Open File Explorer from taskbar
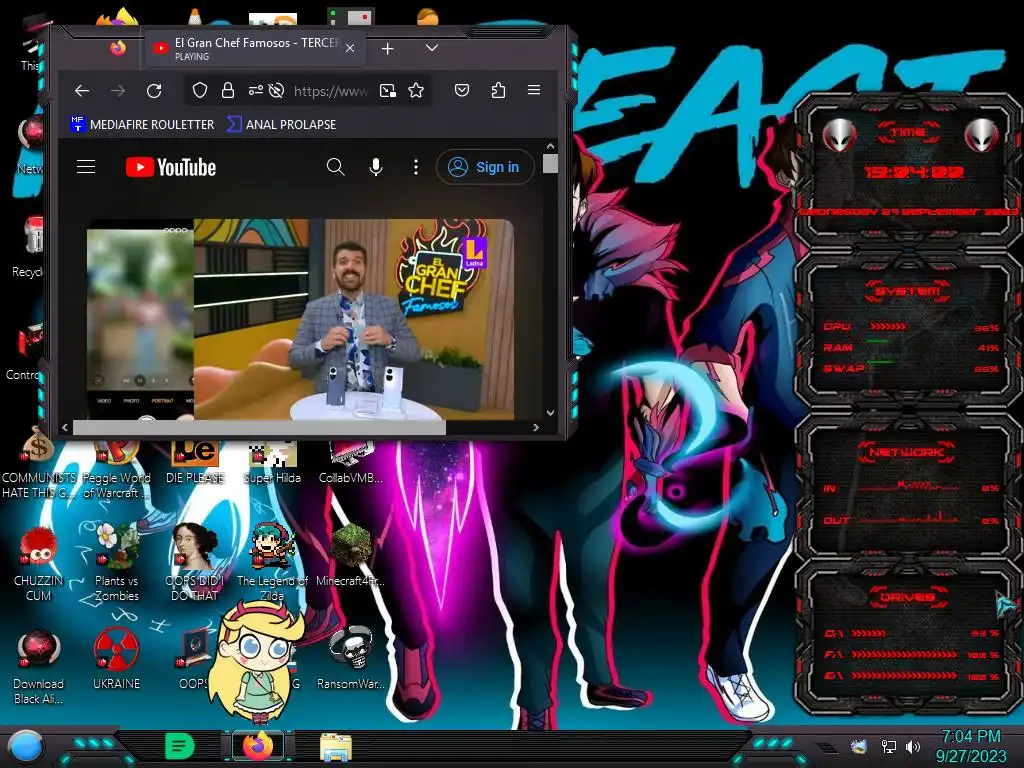This screenshot has height=768, width=1024. (x=336, y=747)
